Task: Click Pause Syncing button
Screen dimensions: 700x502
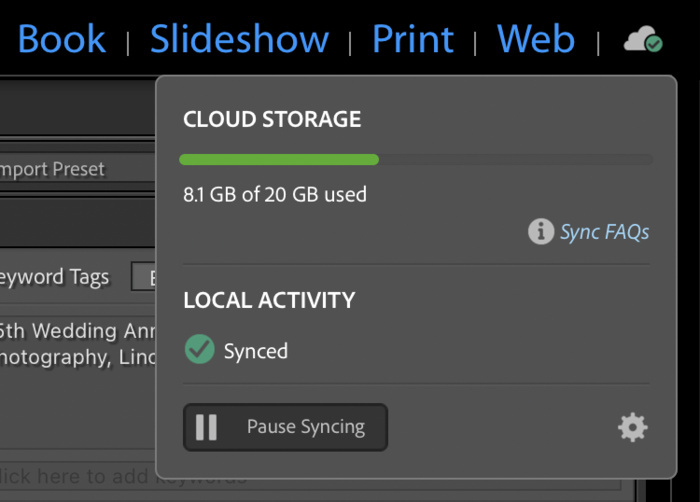Action: coord(285,427)
